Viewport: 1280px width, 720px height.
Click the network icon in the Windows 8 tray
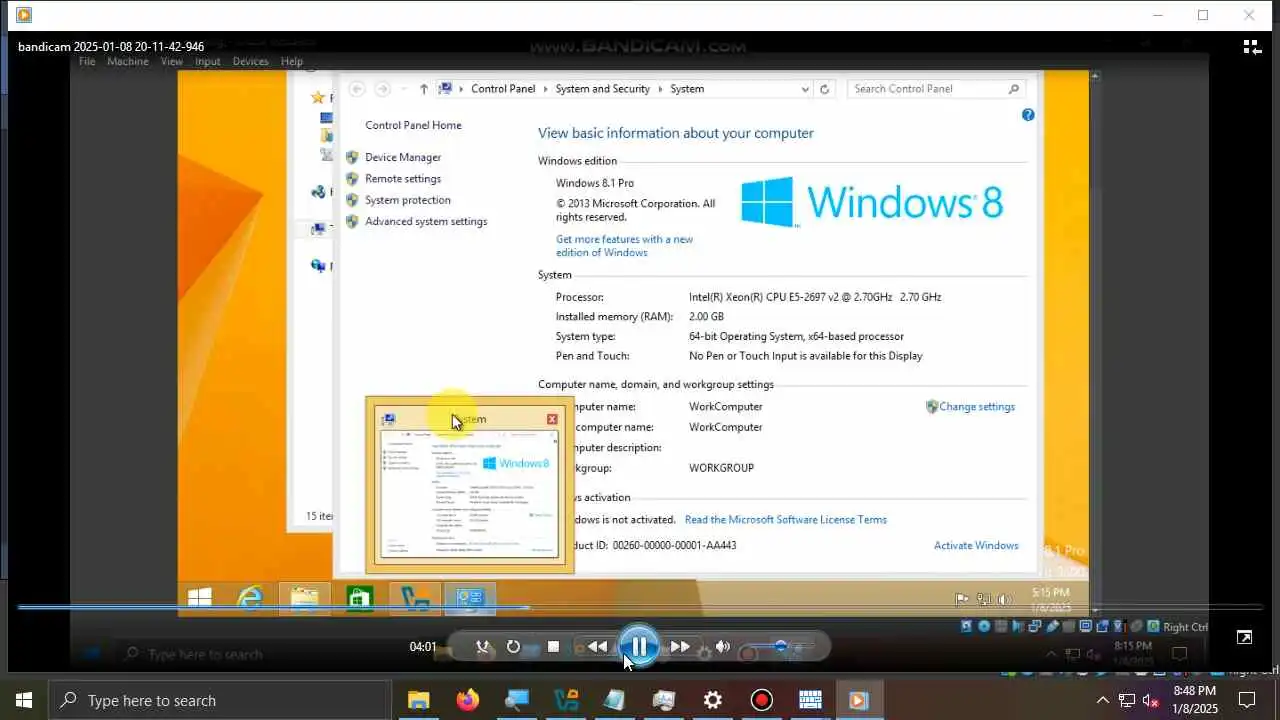click(983, 600)
